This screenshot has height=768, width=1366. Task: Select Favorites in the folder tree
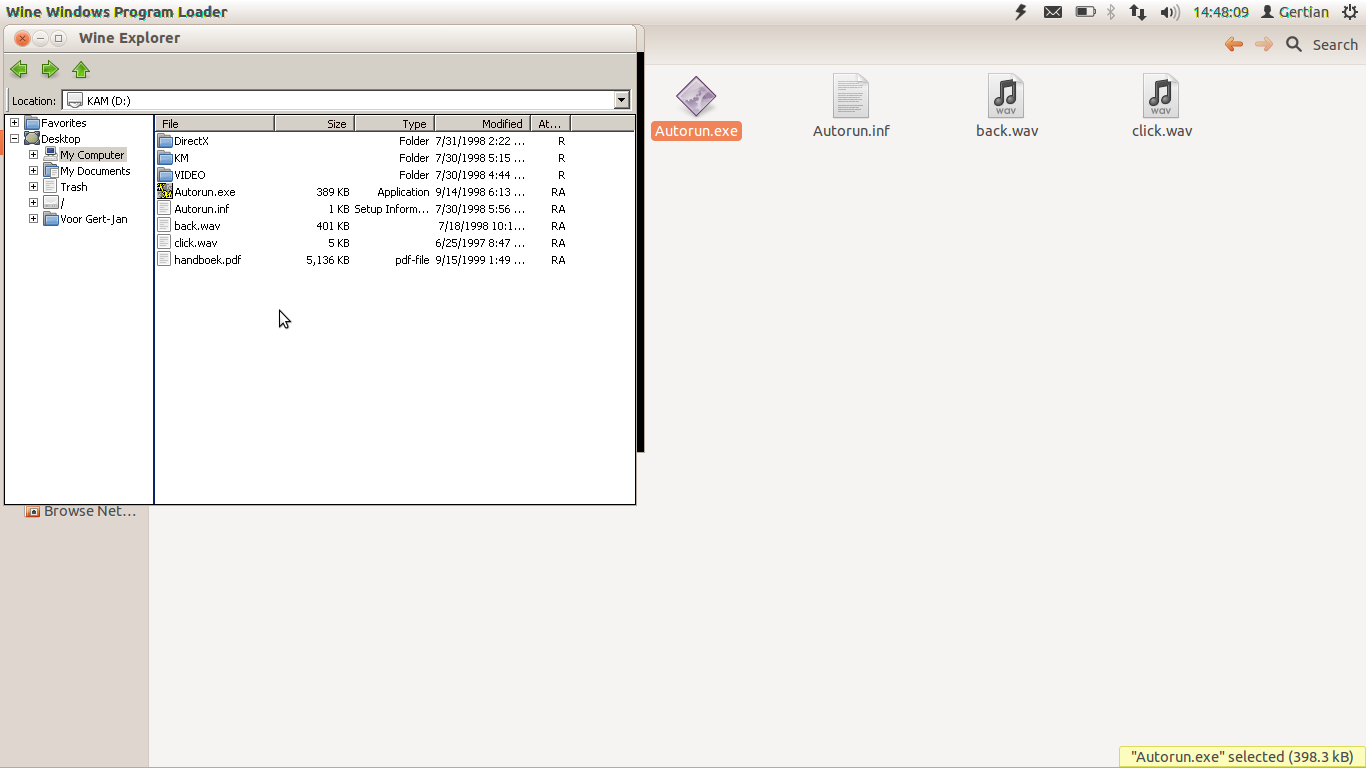[63, 123]
